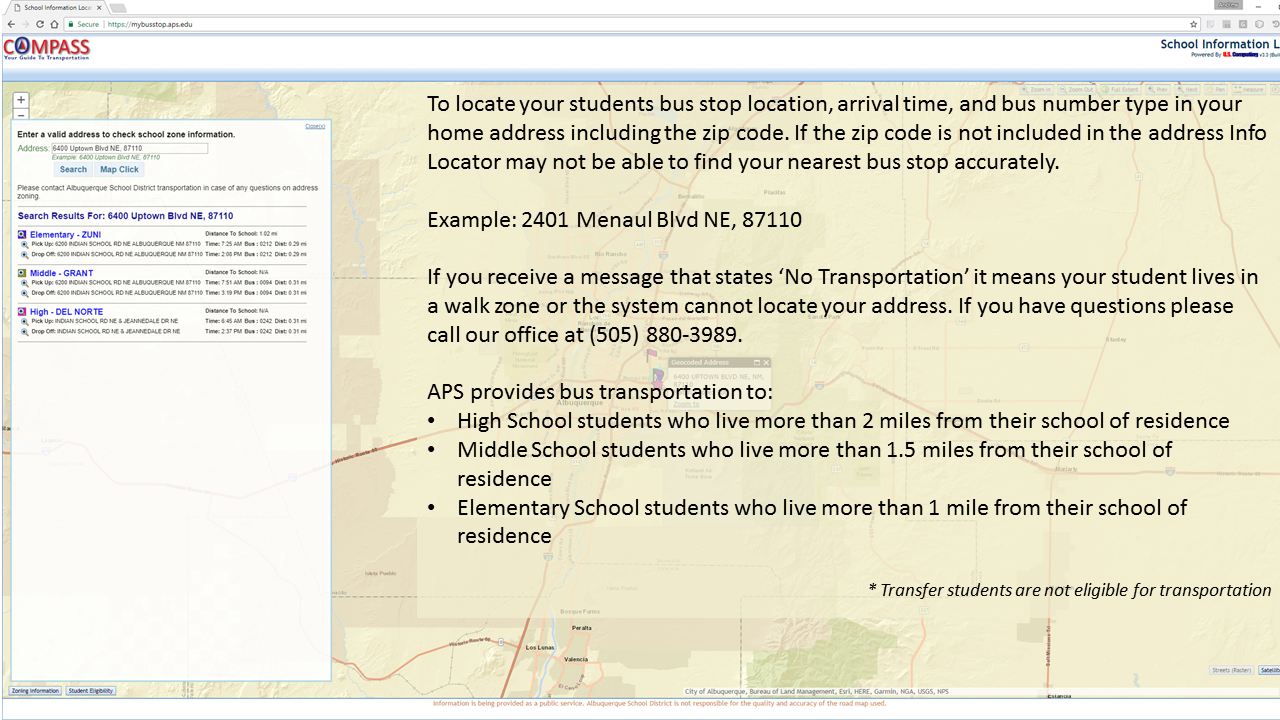Select the Zoom Out map tool
Viewport: 1280px width, 720px height.
[x=1077, y=90]
